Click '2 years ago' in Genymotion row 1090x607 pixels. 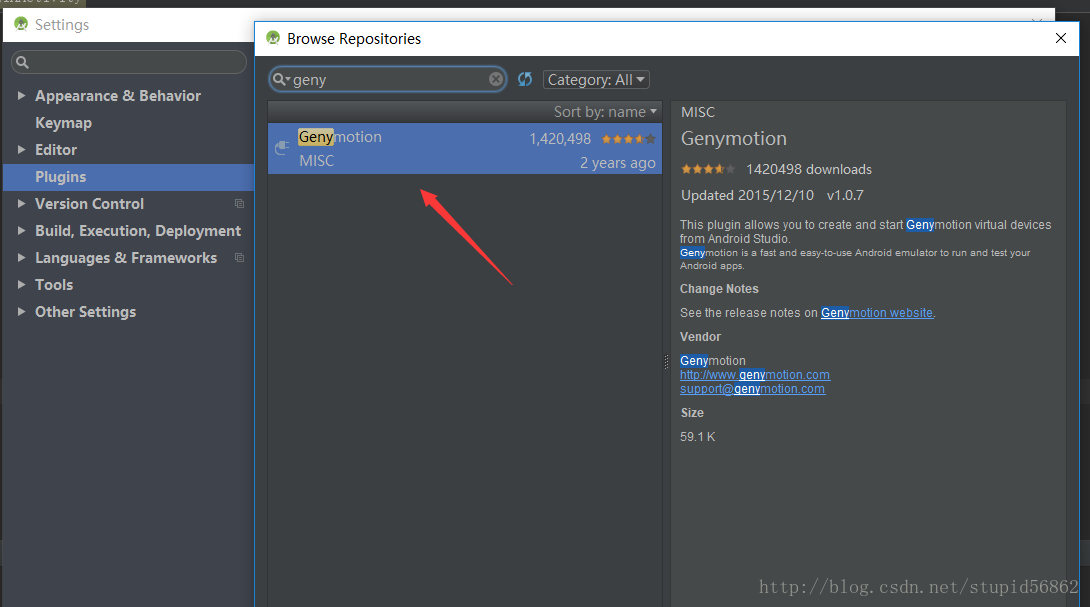click(x=617, y=163)
